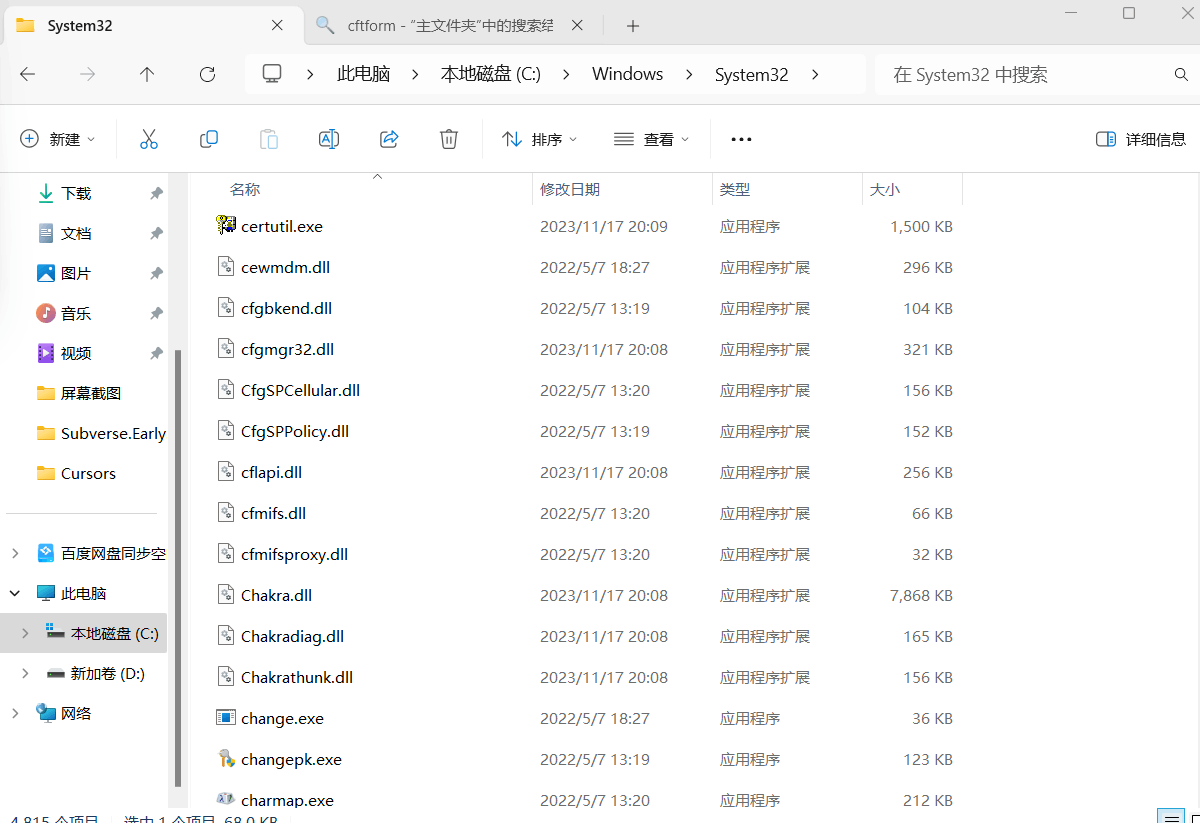Toggle the details pane (详细信息)
This screenshot has width=1200, height=823.
(1141, 139)
